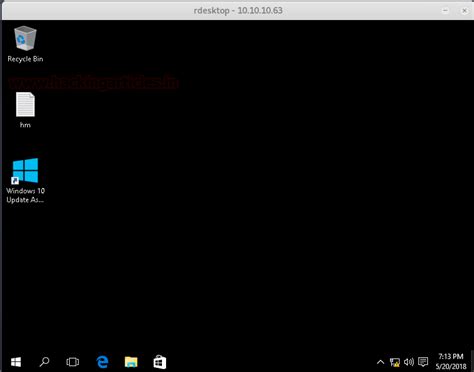Open Microsoft Store from the taskbar

click(160, 362)
